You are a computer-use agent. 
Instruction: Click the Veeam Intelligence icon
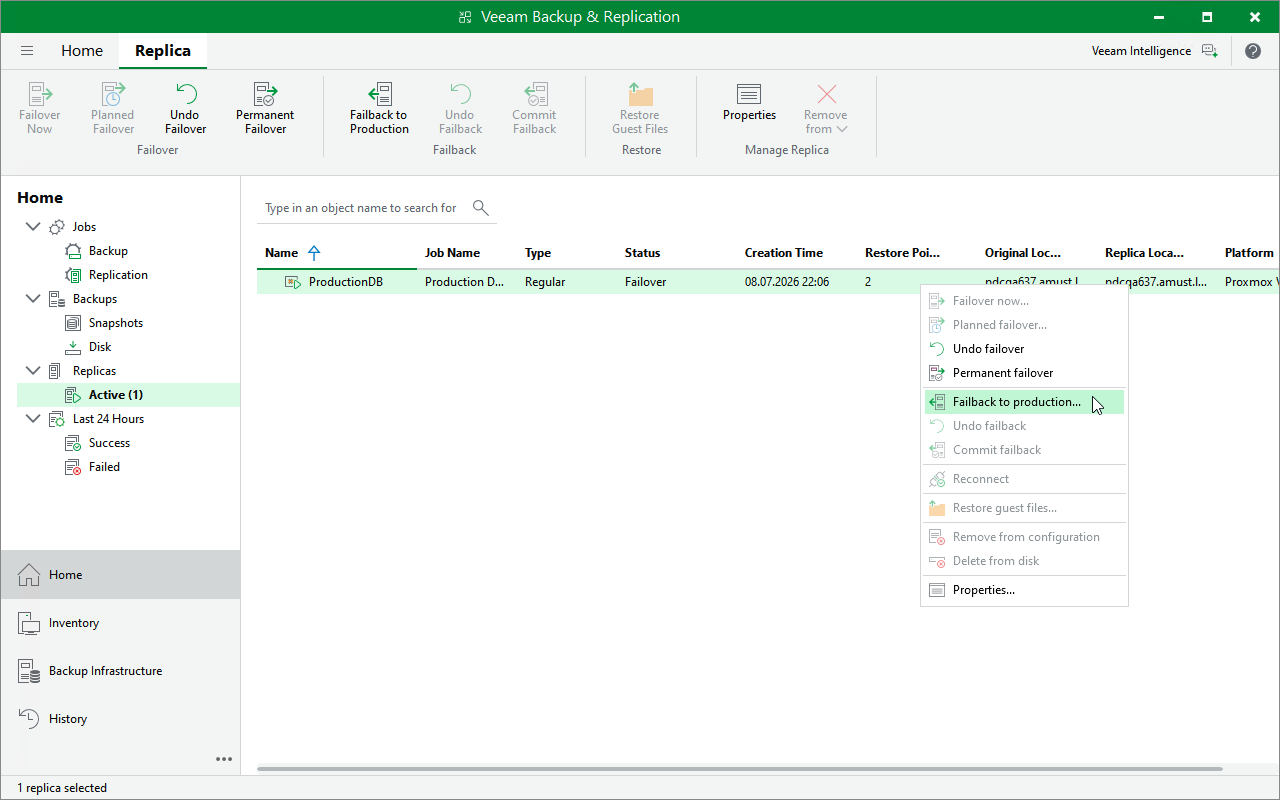click(1210, 51)
